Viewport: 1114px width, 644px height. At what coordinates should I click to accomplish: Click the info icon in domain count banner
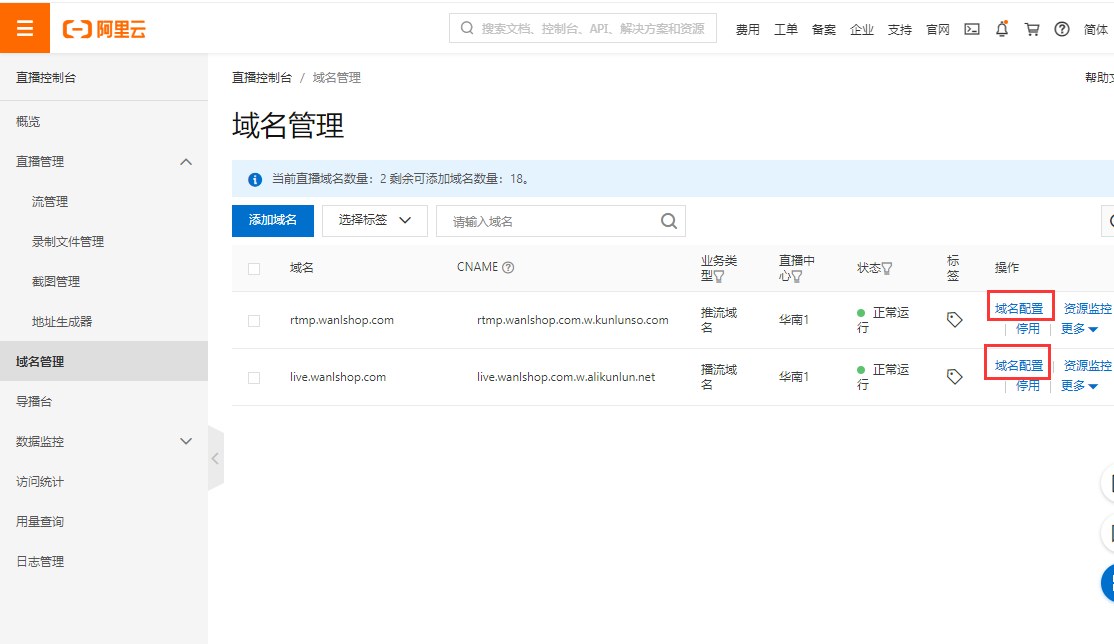click(254, 179)
